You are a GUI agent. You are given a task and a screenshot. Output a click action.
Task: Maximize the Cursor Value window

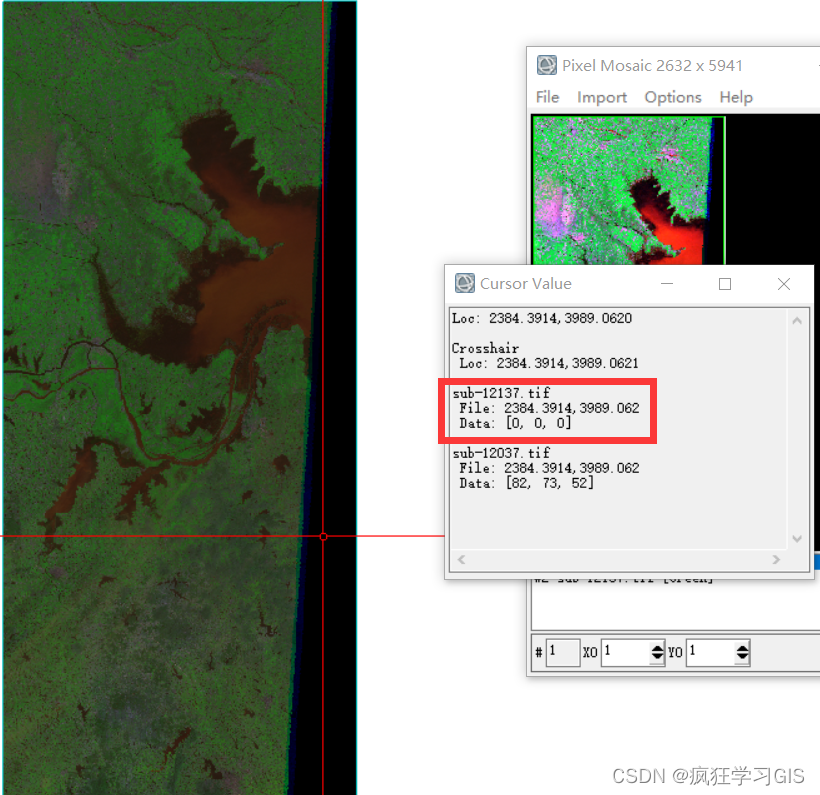point(725,283)
